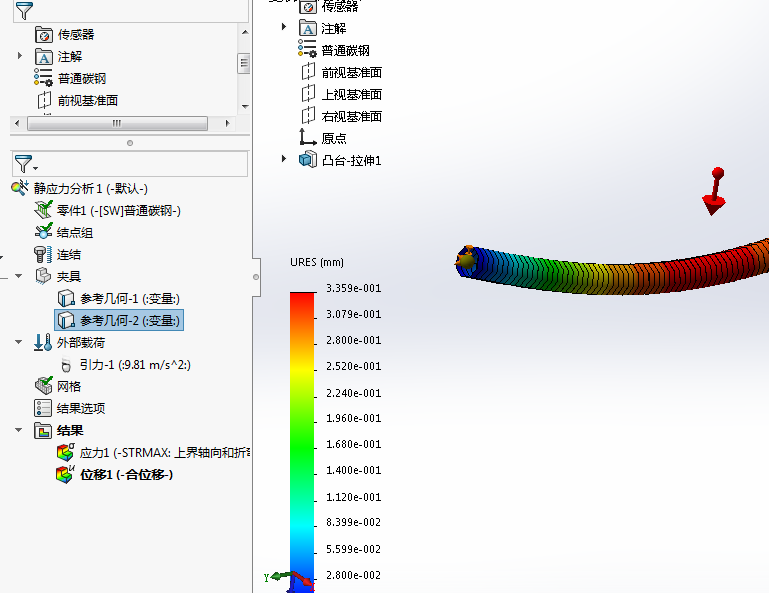The height and width of the screenshot is (593, 769).
Task: Collapse the 结果 results folder
Action: [x=19, y=430]
